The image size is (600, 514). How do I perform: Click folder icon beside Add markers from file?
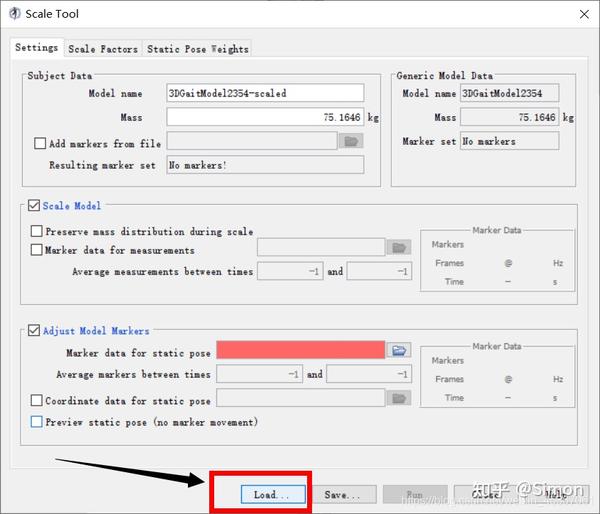351,141
